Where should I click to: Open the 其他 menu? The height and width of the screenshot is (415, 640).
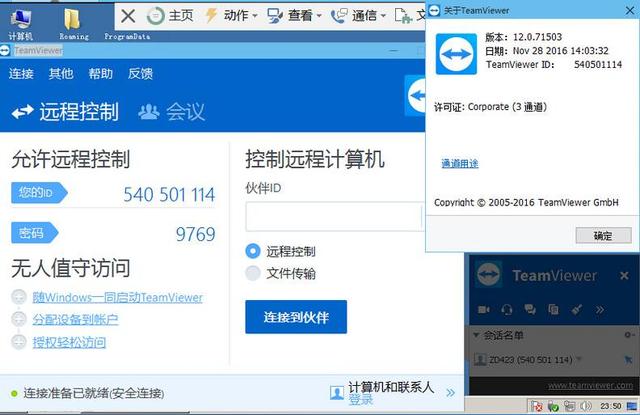click(x=61, y=74)
